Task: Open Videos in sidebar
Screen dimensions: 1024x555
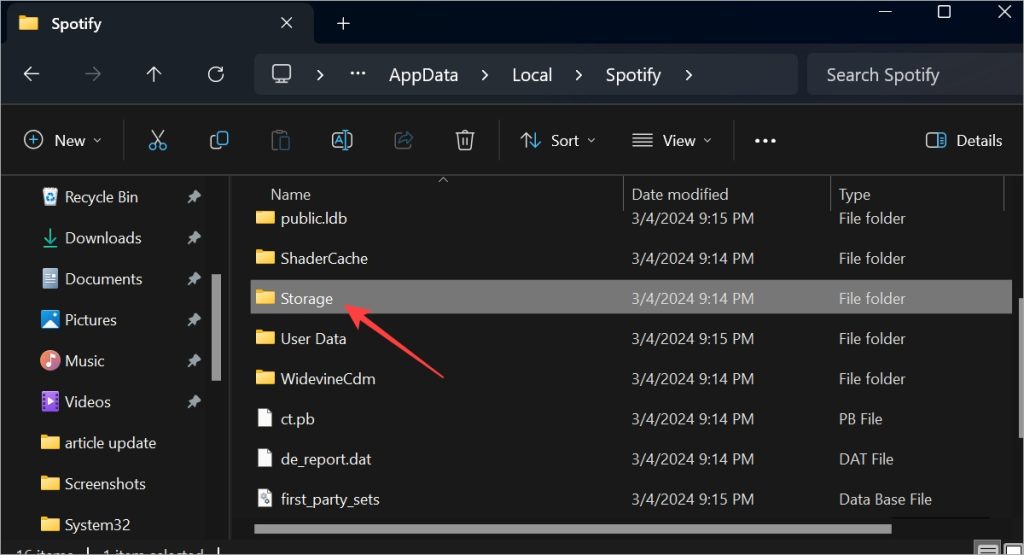Action: [x=88, y=402]
